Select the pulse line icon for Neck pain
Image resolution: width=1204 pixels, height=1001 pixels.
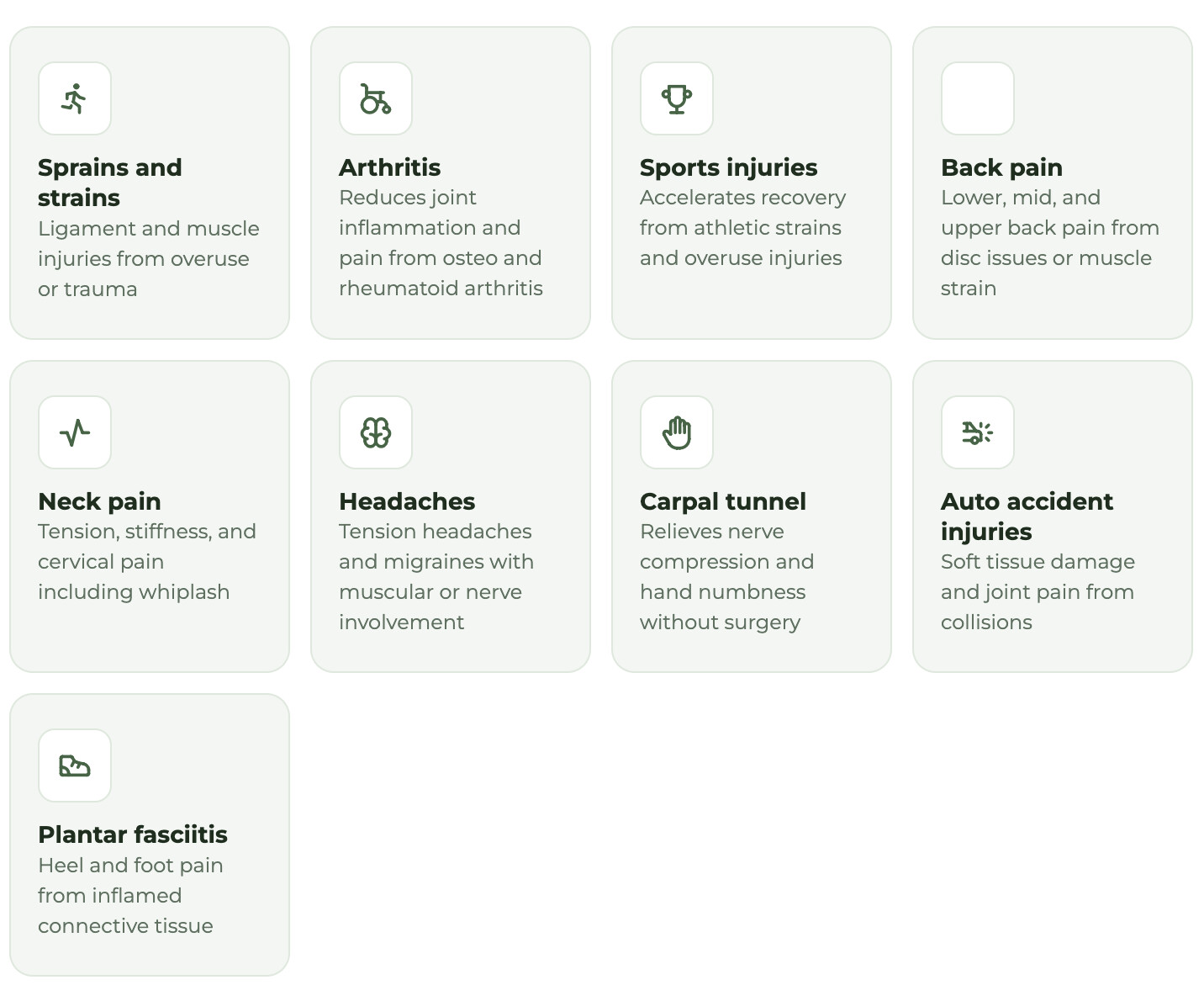[x=75, y=432]
